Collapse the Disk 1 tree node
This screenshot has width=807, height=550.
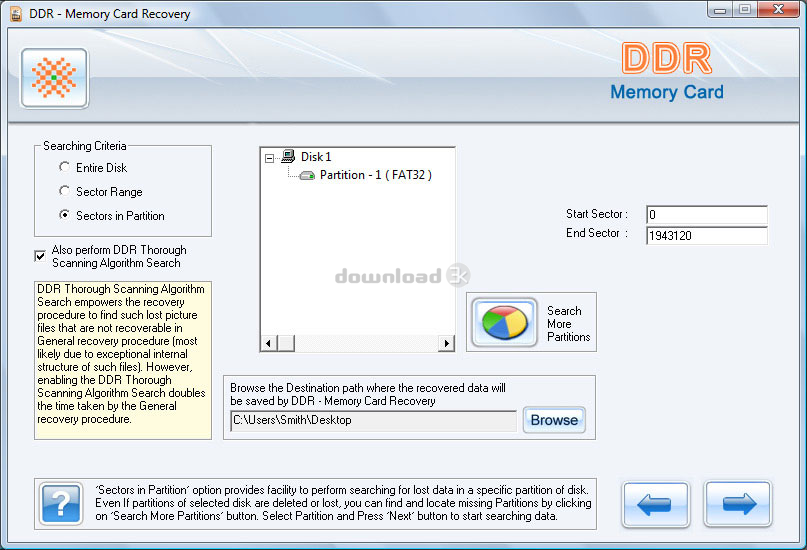click(269, 158)
